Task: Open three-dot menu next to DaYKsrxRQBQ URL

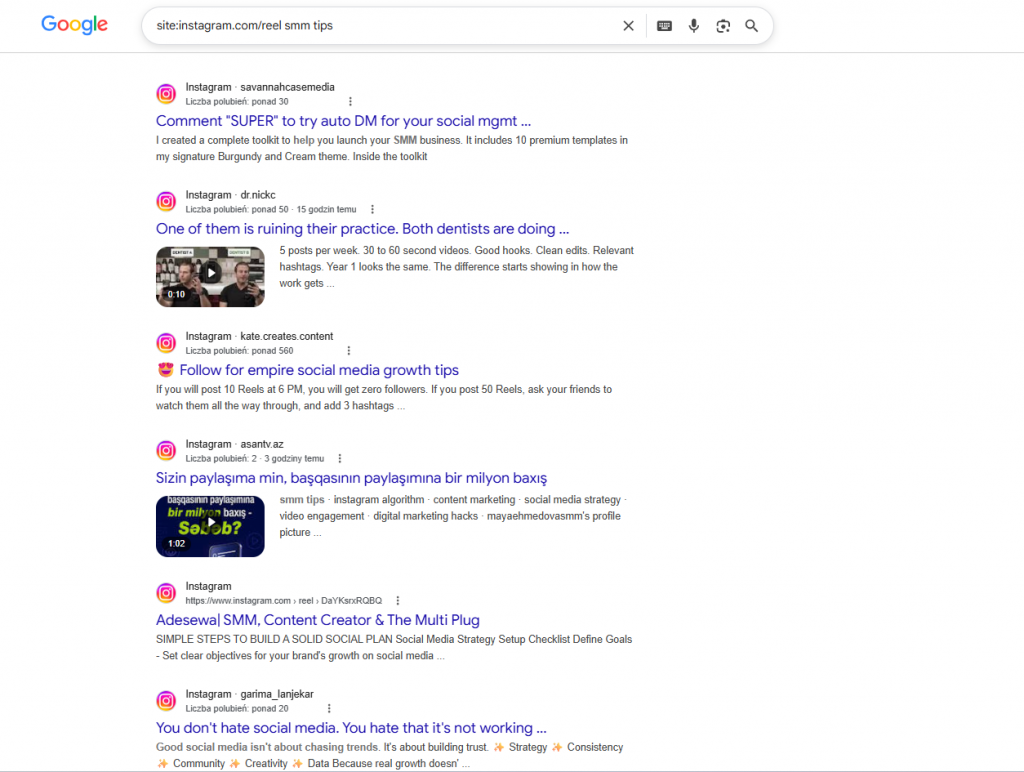Action: (x=398, y=600)
